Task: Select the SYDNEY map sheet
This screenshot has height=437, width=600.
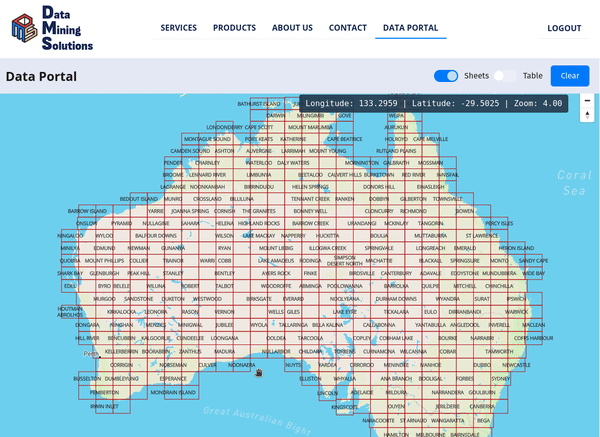Action: (x=501, y=379)
